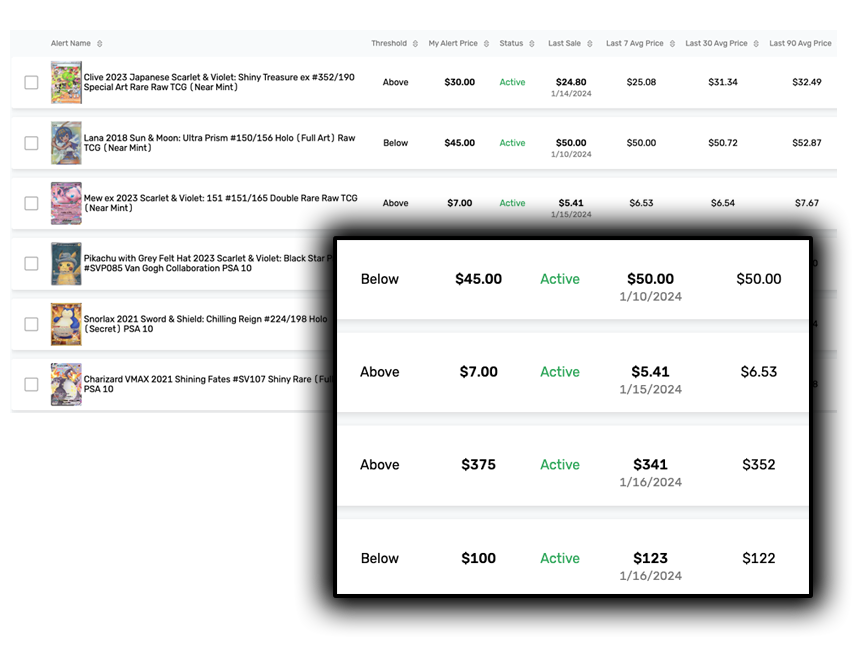Click Active status in the Mew ex table row
The width and height of the screenshot is (858, 649).
pyautogui.click(x=512, y=203)
